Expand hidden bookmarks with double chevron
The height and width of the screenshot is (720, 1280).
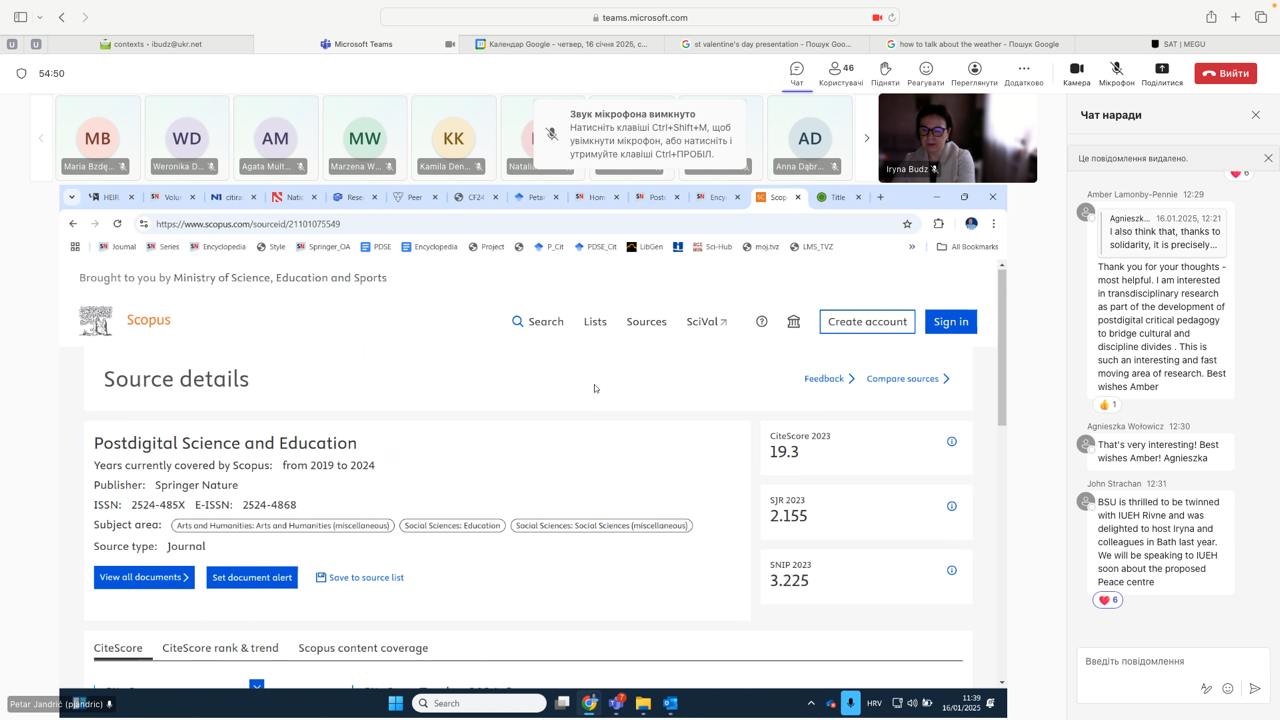click(x=912, y=246)
